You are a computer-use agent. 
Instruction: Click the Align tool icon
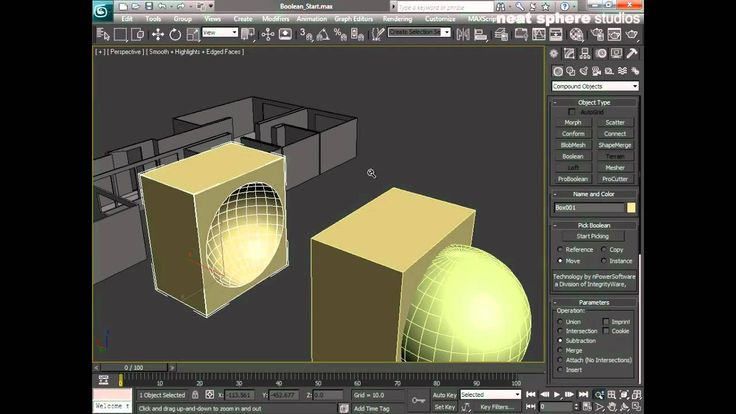(480, 34)
